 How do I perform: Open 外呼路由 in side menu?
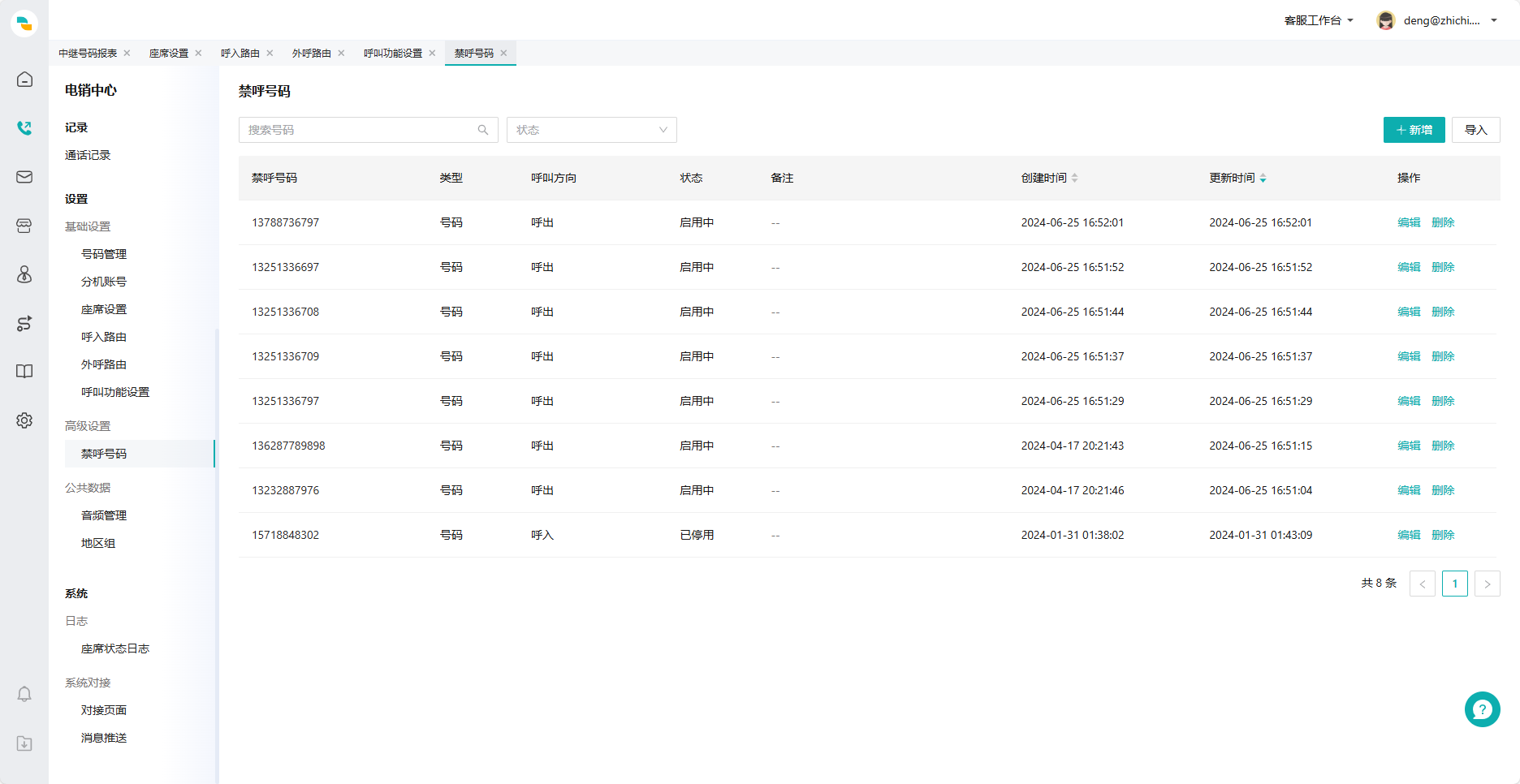click(x=104, y=364)
